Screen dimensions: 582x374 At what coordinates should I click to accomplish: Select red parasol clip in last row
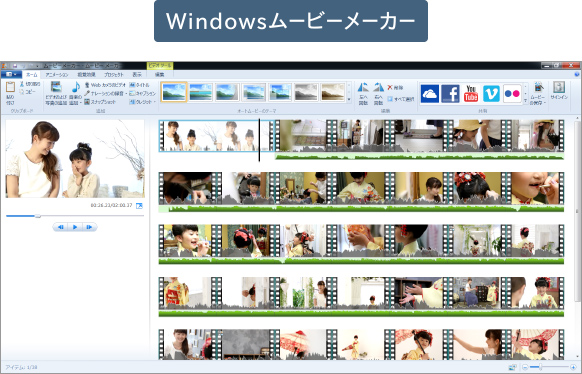tap(303, 344)
